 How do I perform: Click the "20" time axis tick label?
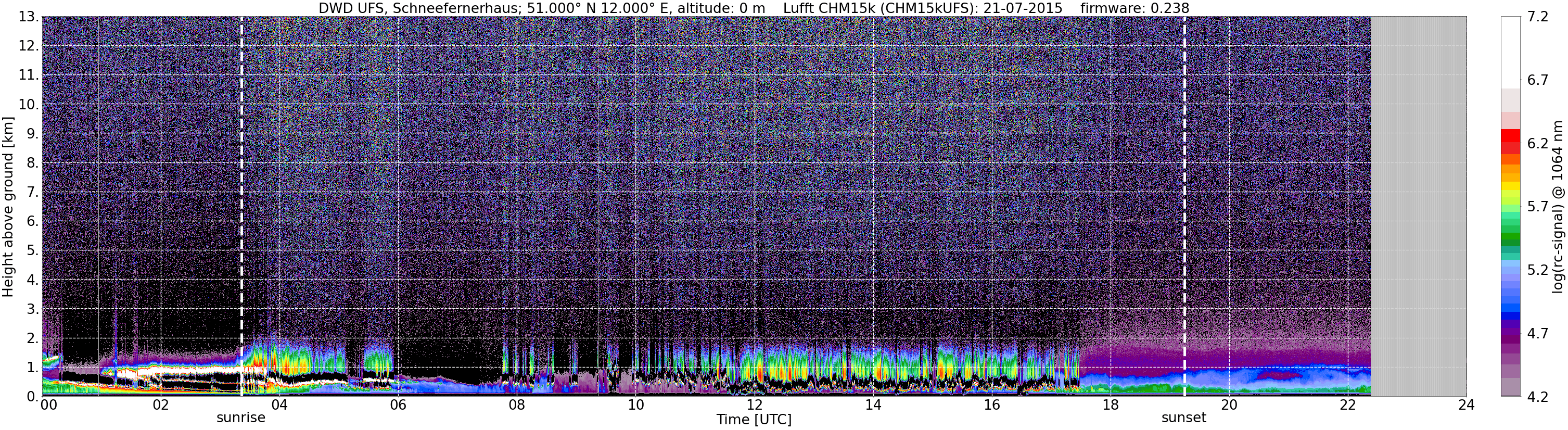(1230, 405)
